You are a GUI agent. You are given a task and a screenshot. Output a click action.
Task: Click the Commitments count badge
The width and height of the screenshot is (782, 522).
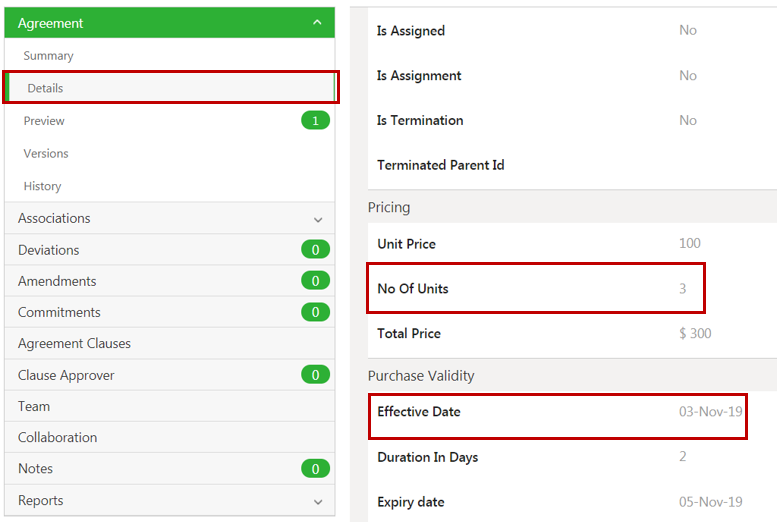[x=315, y=312]
